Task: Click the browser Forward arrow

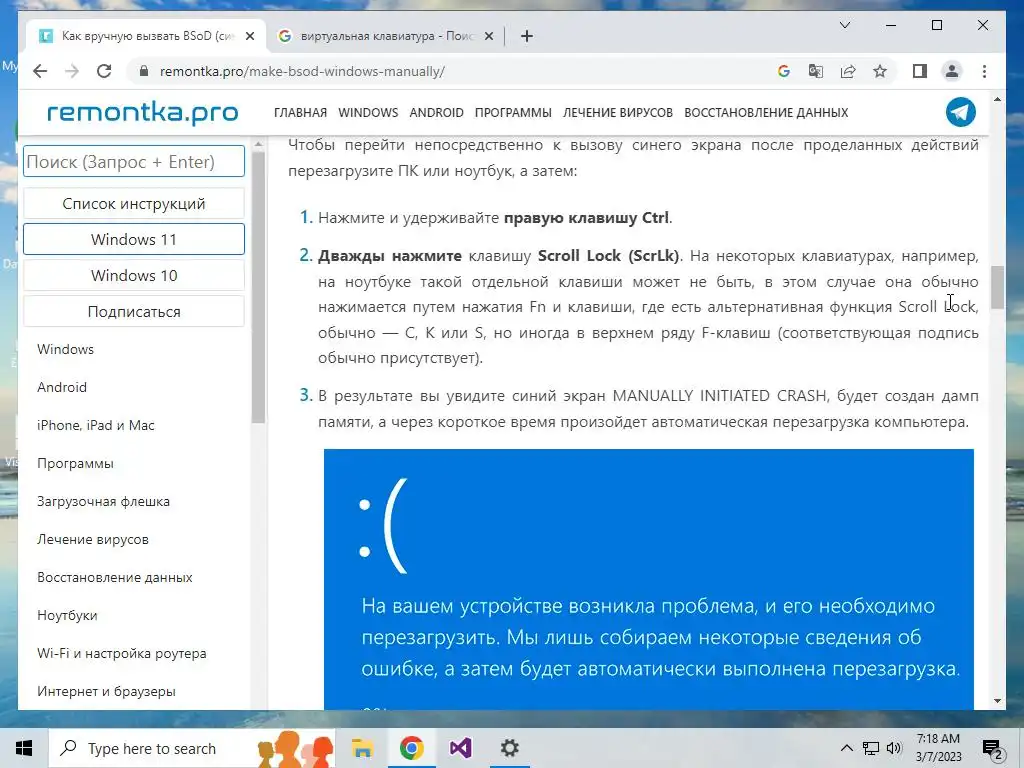Action: coord(72,71)
